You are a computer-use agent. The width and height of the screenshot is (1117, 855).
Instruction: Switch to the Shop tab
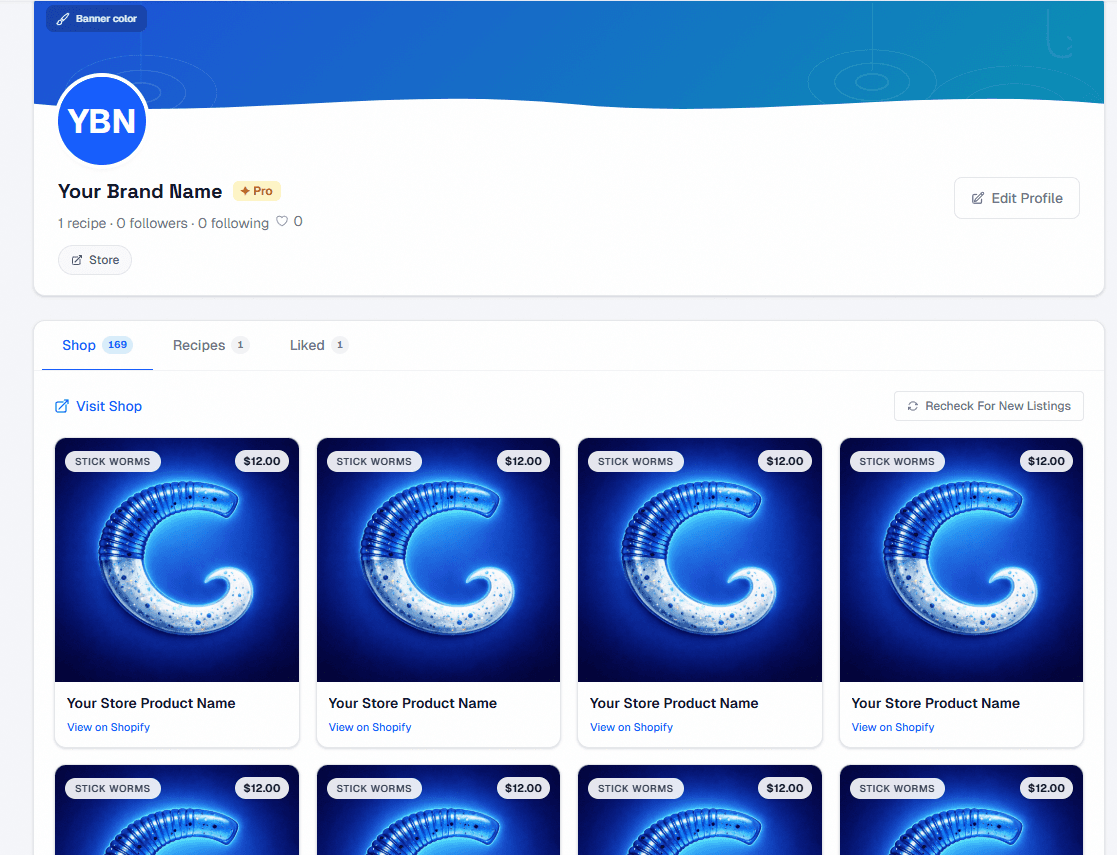click(x=80, y=345)
